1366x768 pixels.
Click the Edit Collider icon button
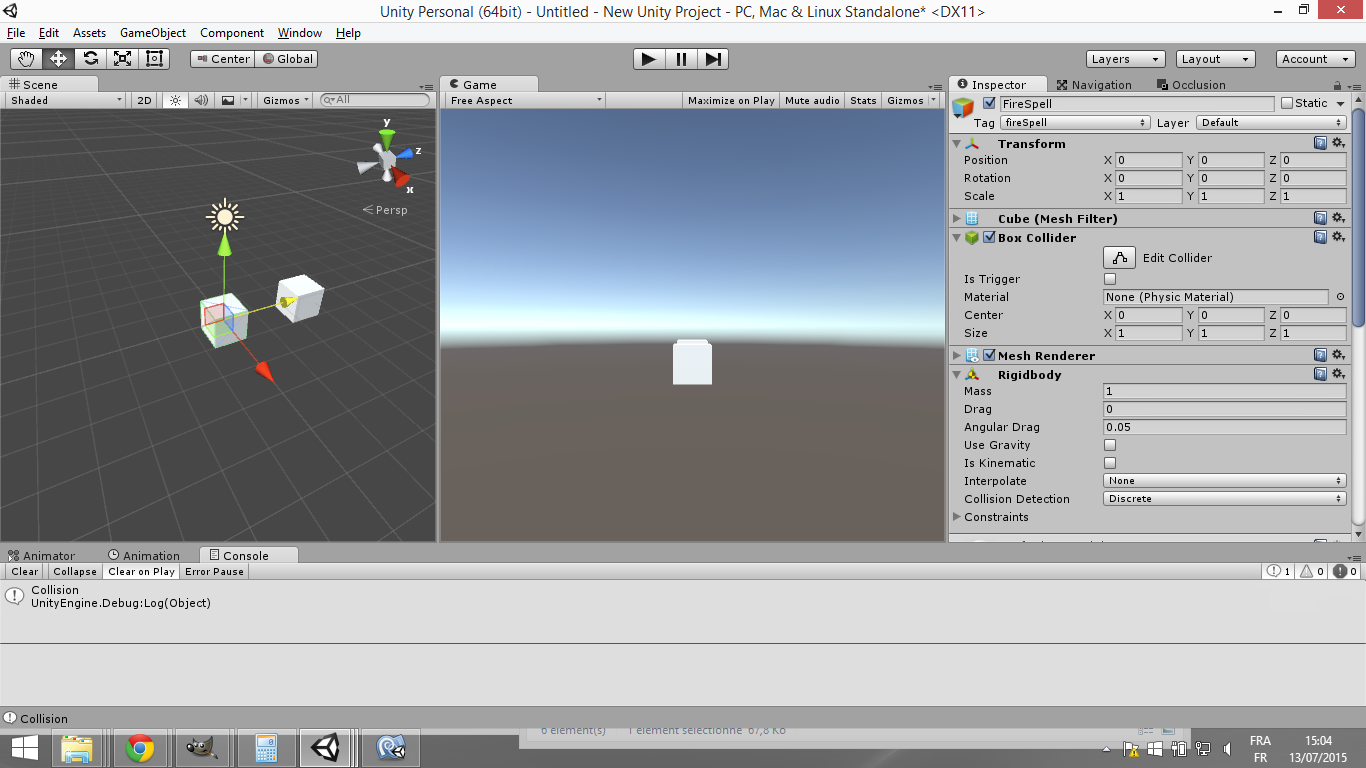click(x=1119, y=258)
